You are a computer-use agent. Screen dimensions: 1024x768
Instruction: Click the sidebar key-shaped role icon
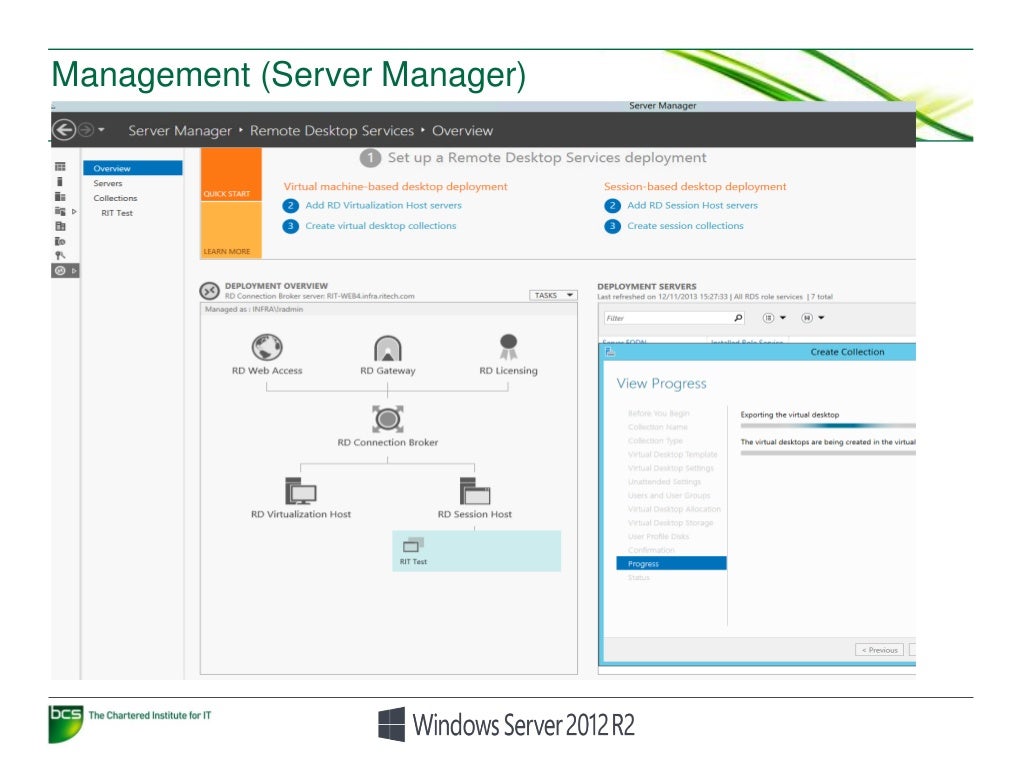[x=60, y=255]
